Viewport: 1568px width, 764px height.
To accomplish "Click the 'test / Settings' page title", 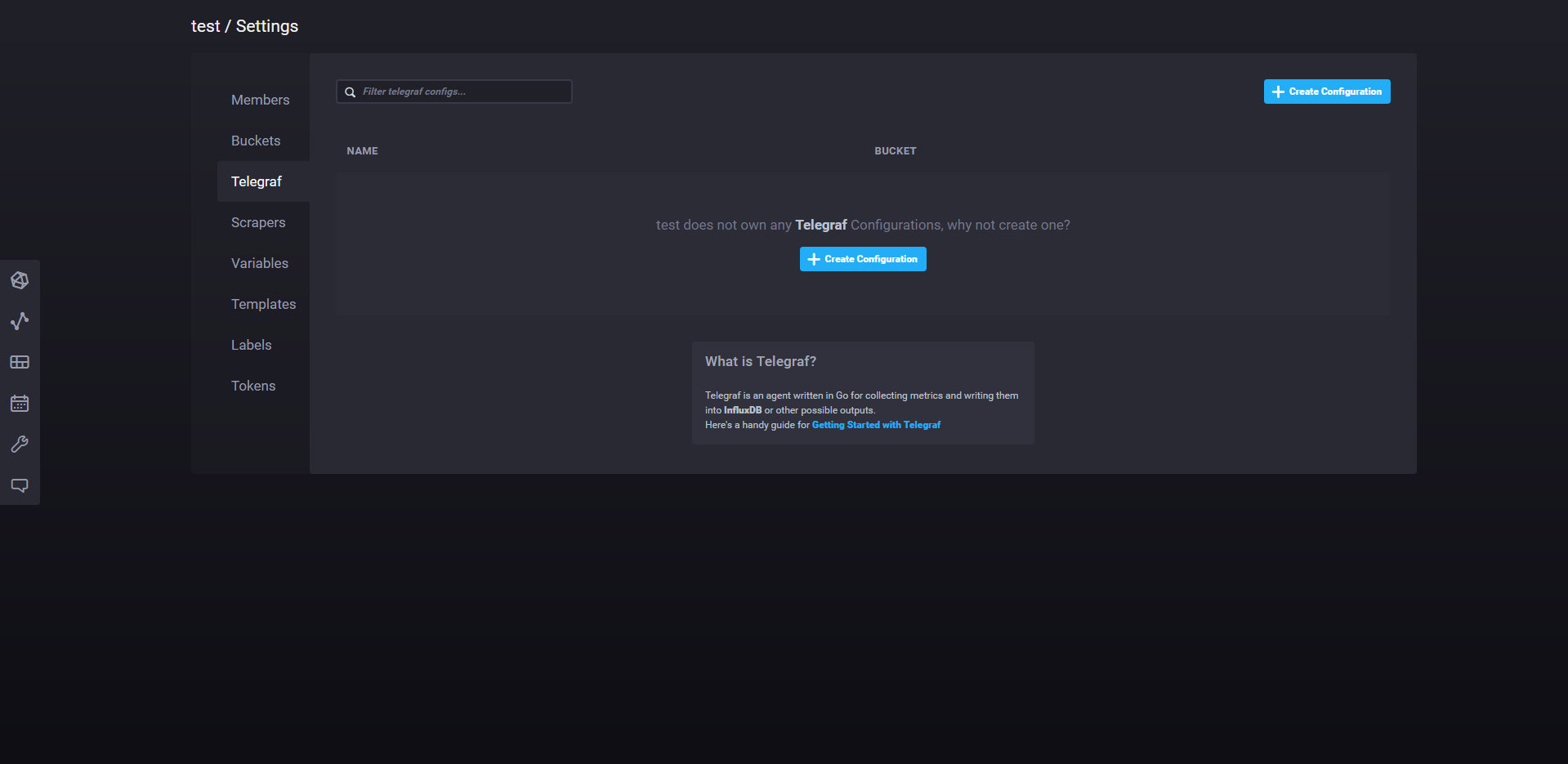I will click(x=244, y=26).
